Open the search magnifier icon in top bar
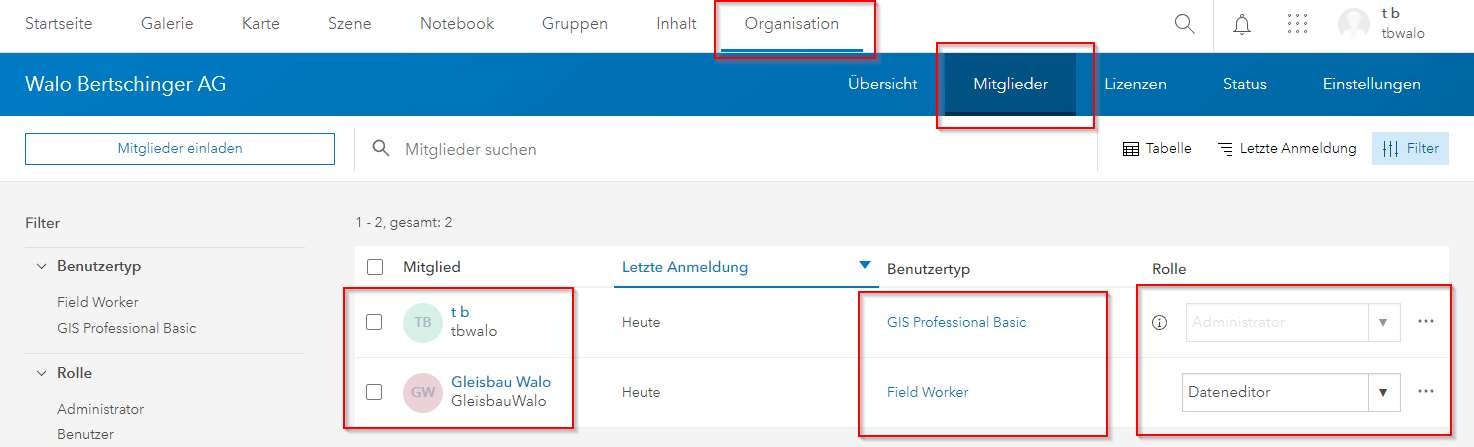1474x447 pixels. (1185, 25)
